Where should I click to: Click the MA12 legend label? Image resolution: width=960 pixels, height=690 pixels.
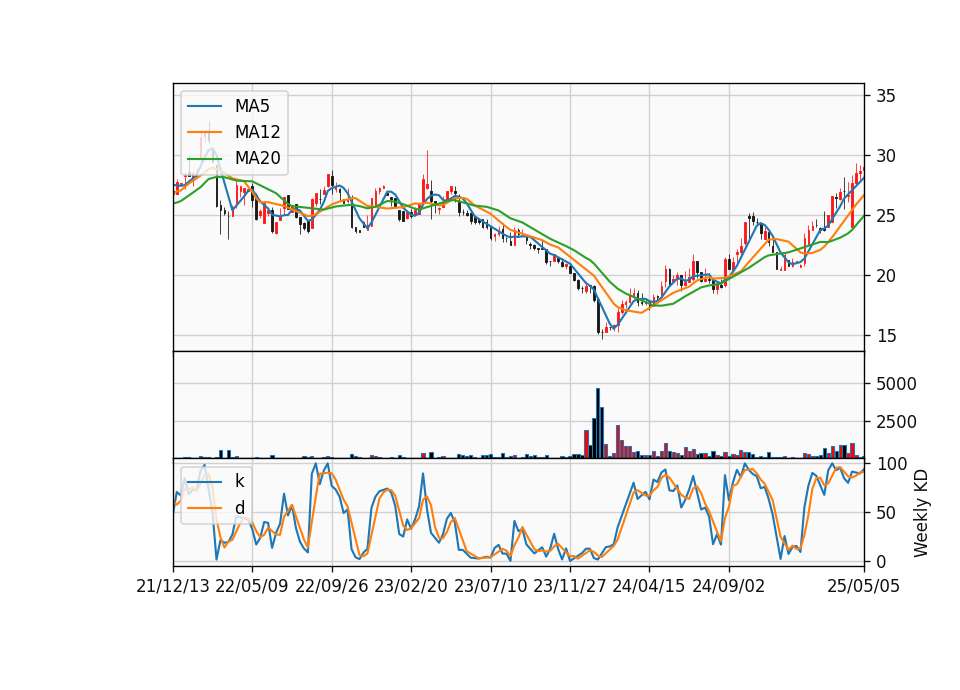click(x=257, y=132)
